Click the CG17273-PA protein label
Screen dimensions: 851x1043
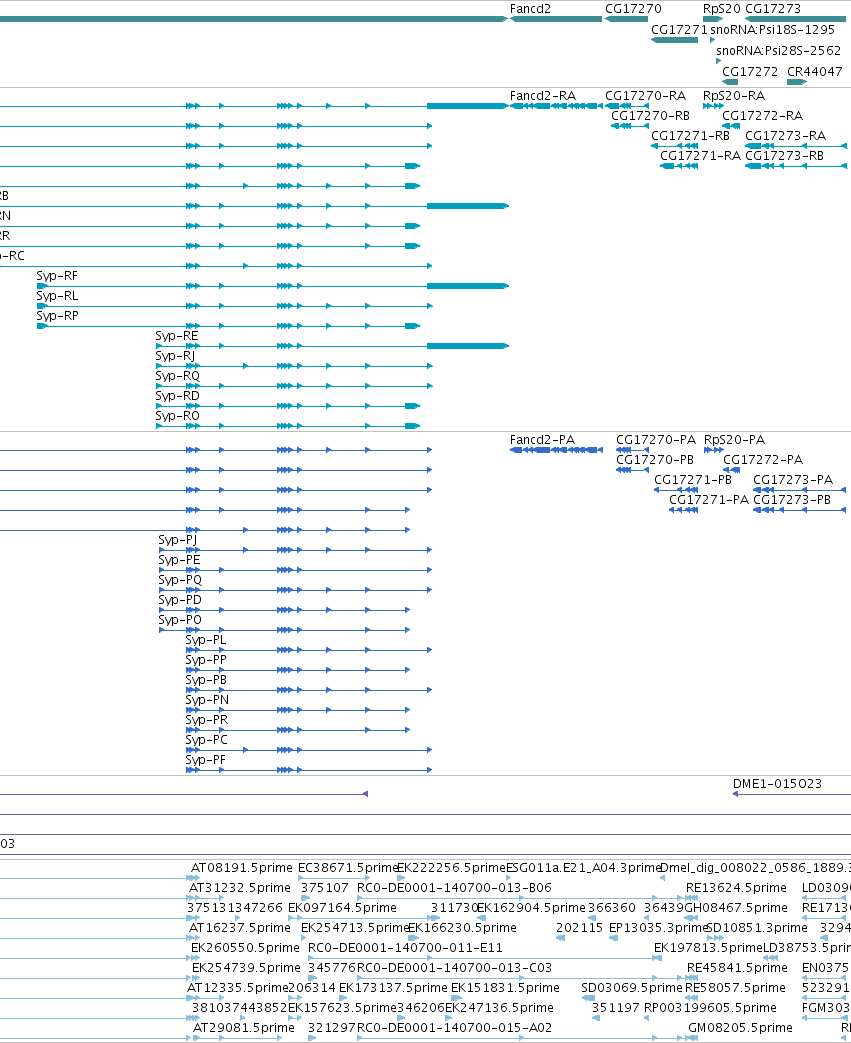[792, 480]
